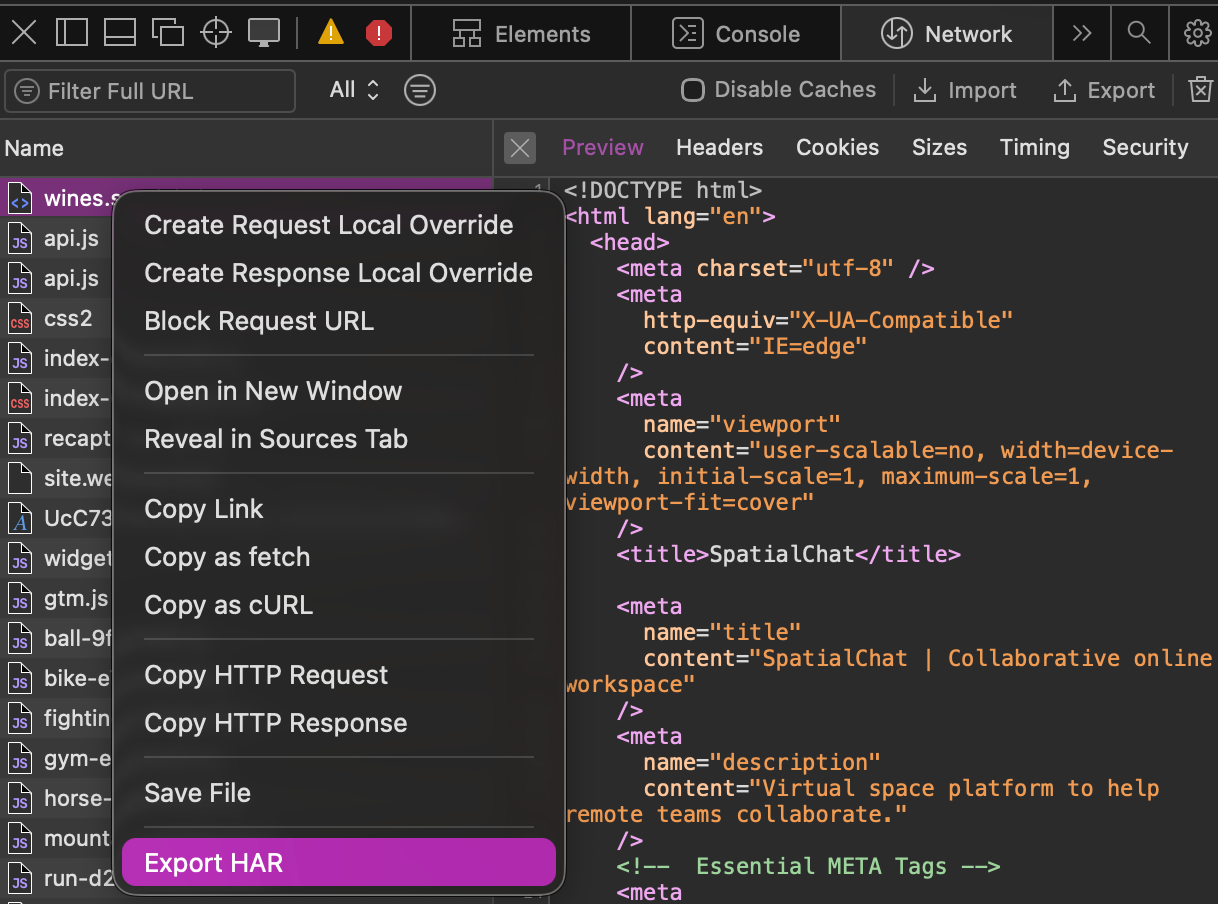Enable the Disable Caches checkbox
1218x904 pixels.
pos(692,90)
